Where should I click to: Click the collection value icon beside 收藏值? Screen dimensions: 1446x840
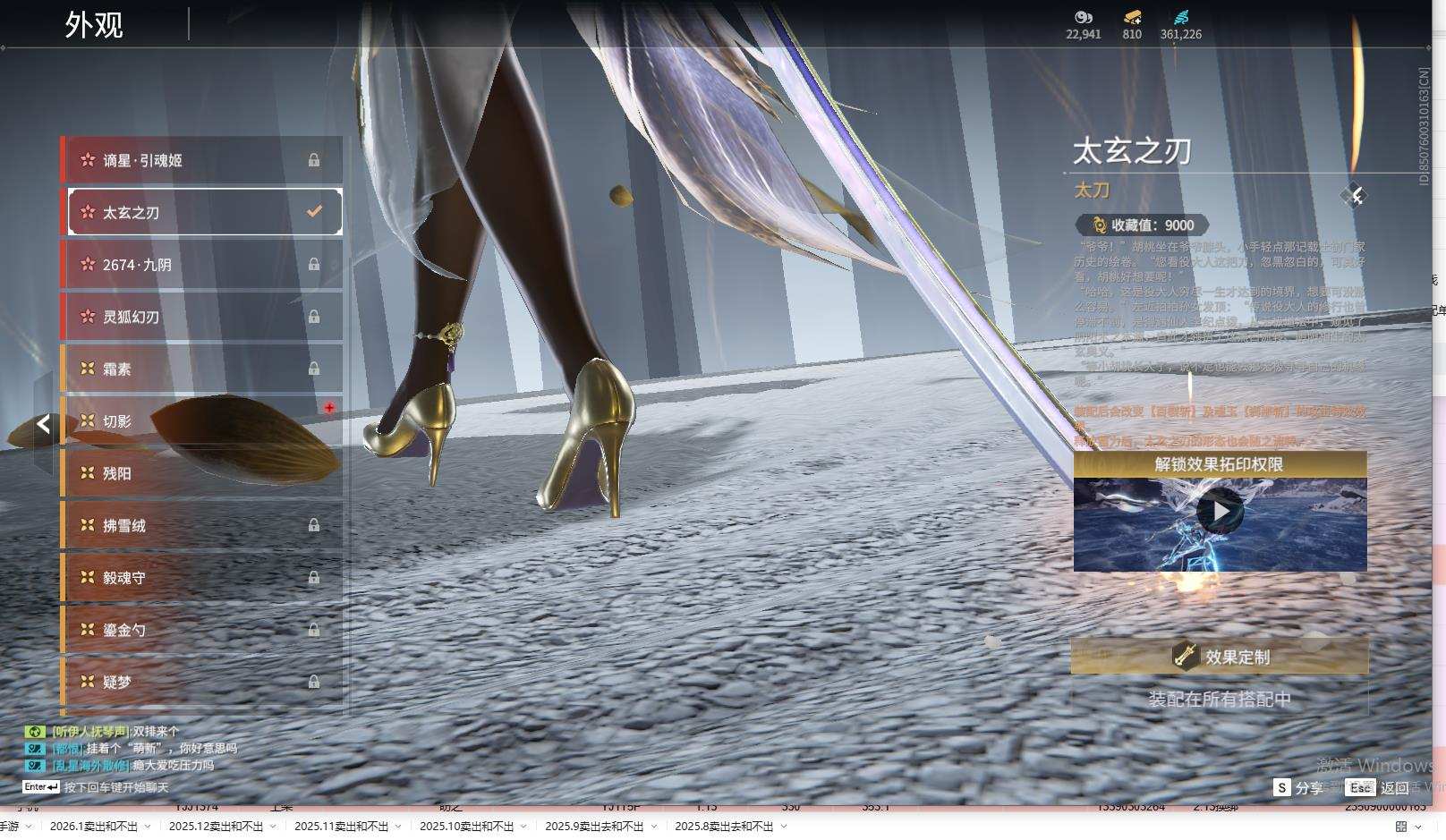tap(1098, 225)
